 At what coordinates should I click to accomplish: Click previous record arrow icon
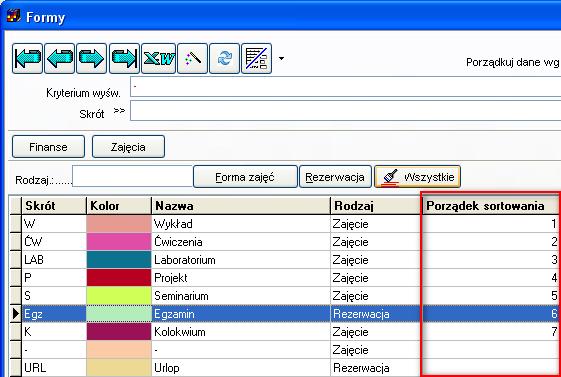click(x=60, y=58)
